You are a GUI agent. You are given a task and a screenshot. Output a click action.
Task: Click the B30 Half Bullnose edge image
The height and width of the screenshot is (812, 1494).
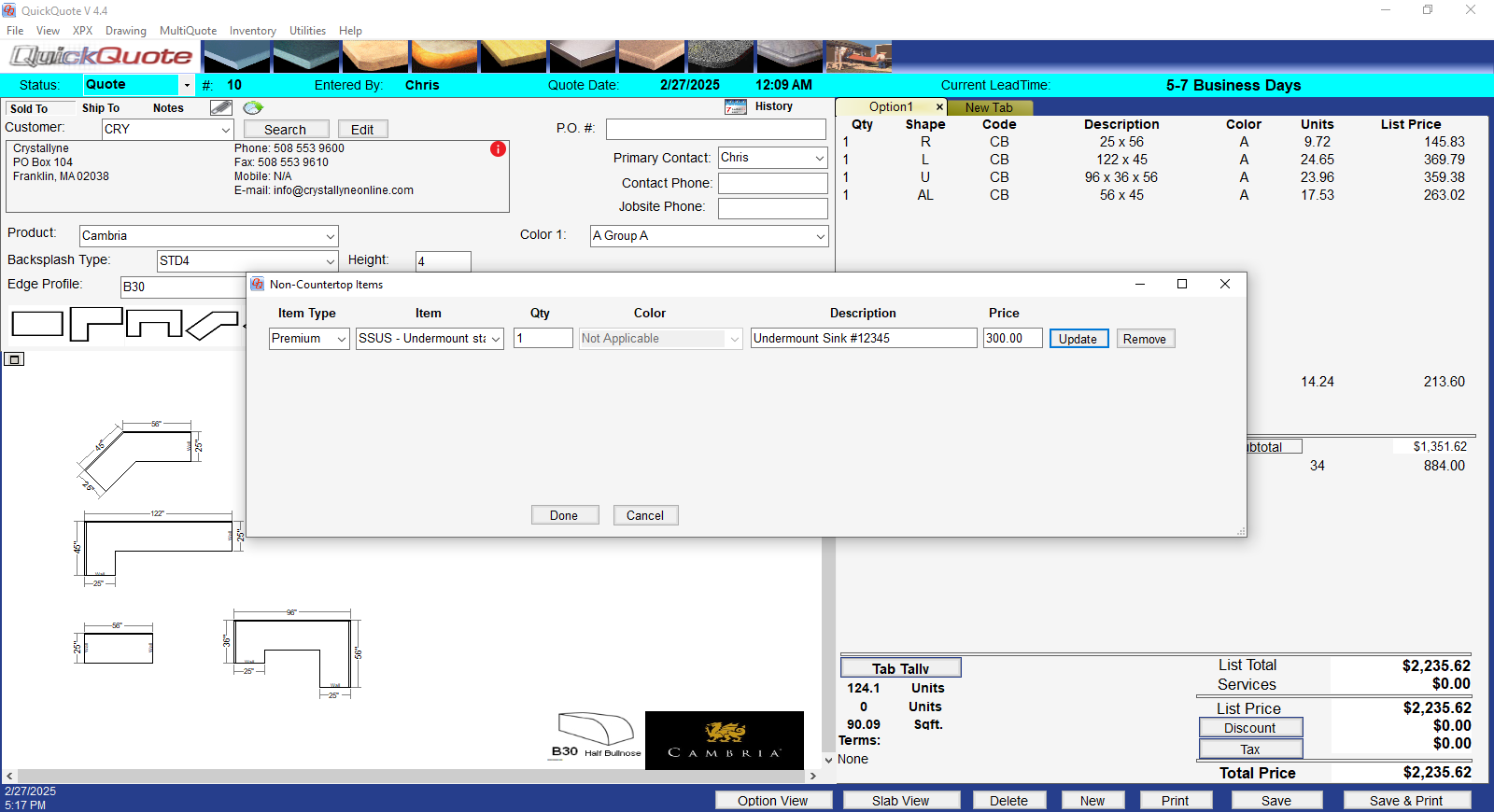tap(597, 735)
